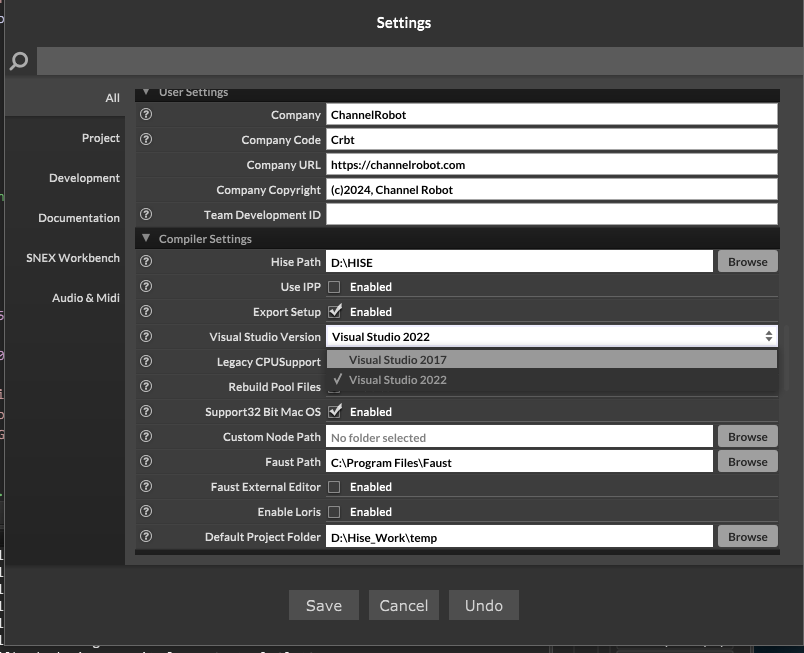Viewport: 804px width, 653px height.
Task: Click help icon for Faust Path
Action: [146, 462]
